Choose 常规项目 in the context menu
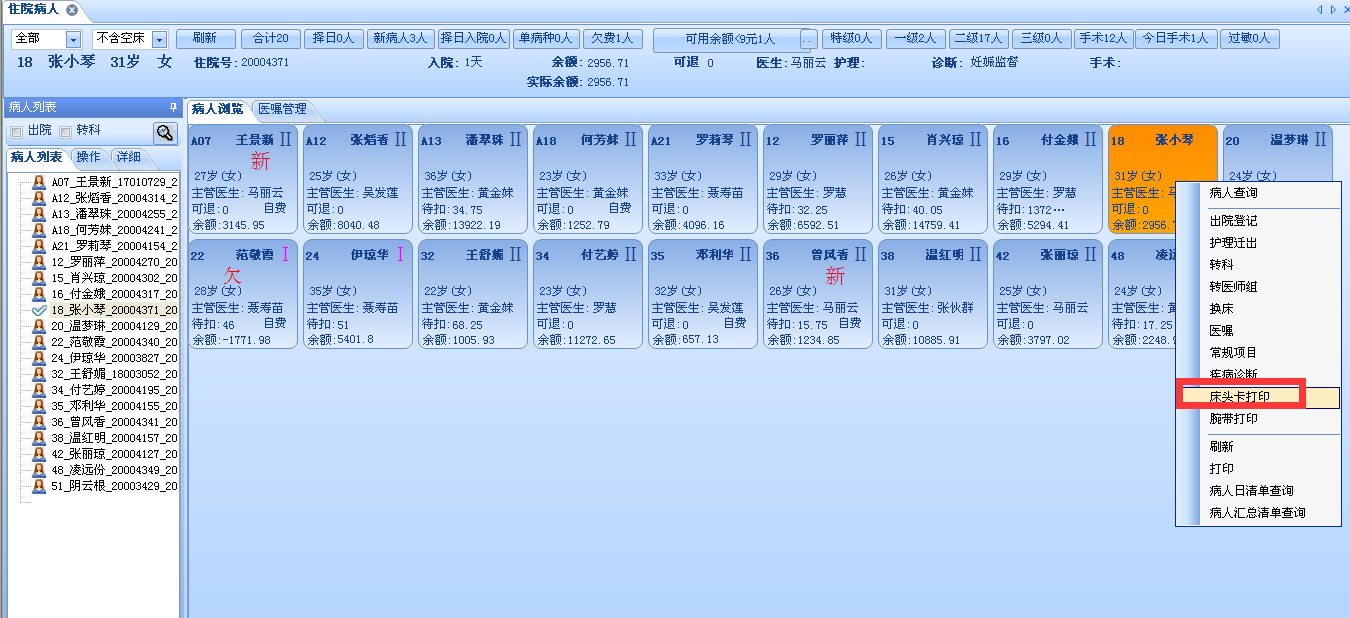 (x=1258, y=353)
